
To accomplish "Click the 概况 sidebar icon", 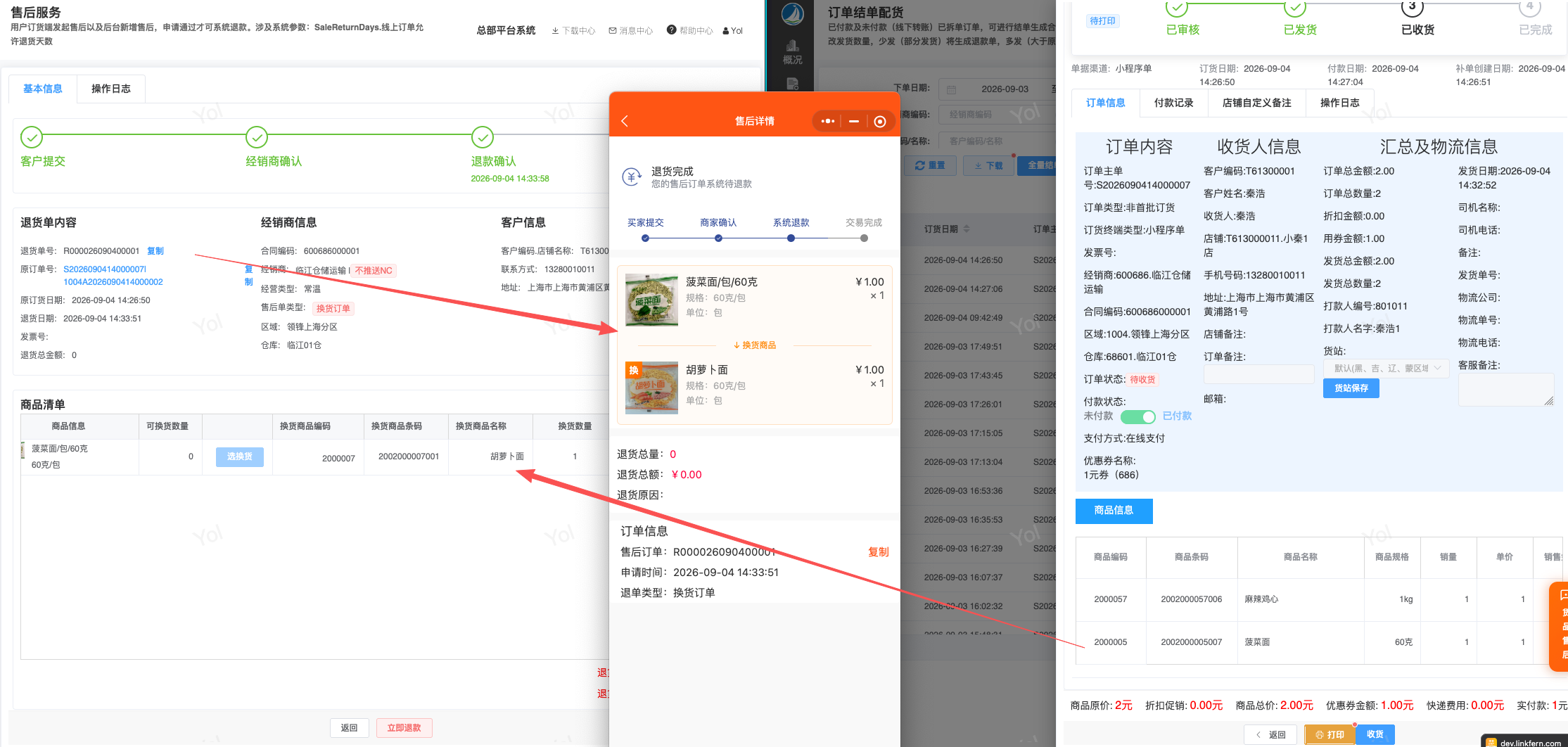I will click(x=793, y=52).
